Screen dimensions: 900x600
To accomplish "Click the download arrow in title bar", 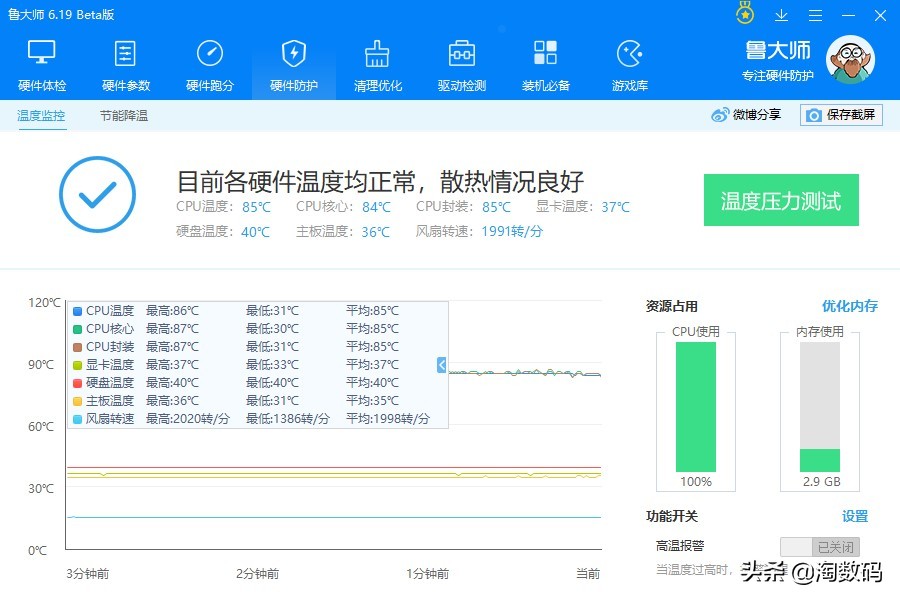I will pyautogui.click(x=781, y=14).
